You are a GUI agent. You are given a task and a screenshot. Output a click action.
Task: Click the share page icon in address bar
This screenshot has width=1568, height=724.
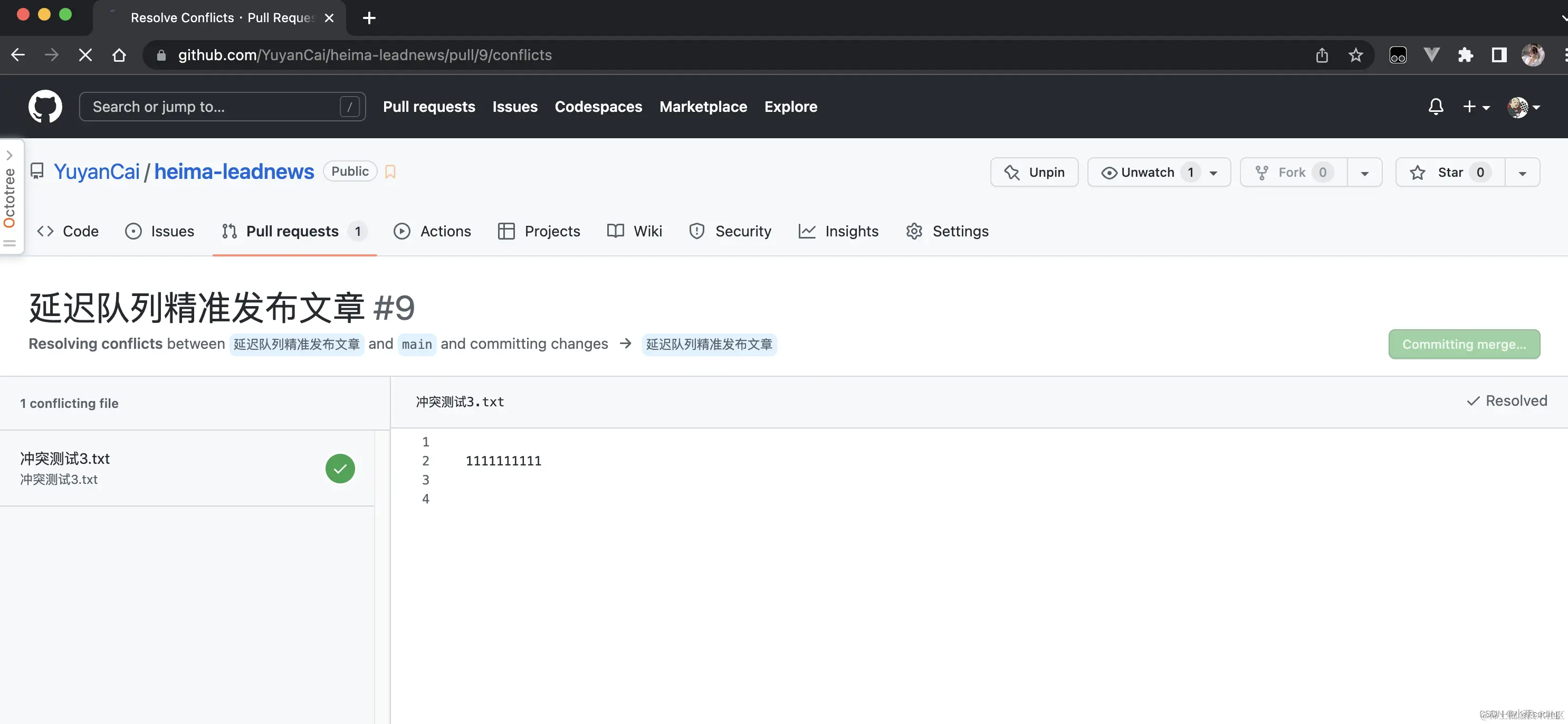(1322, 55)
